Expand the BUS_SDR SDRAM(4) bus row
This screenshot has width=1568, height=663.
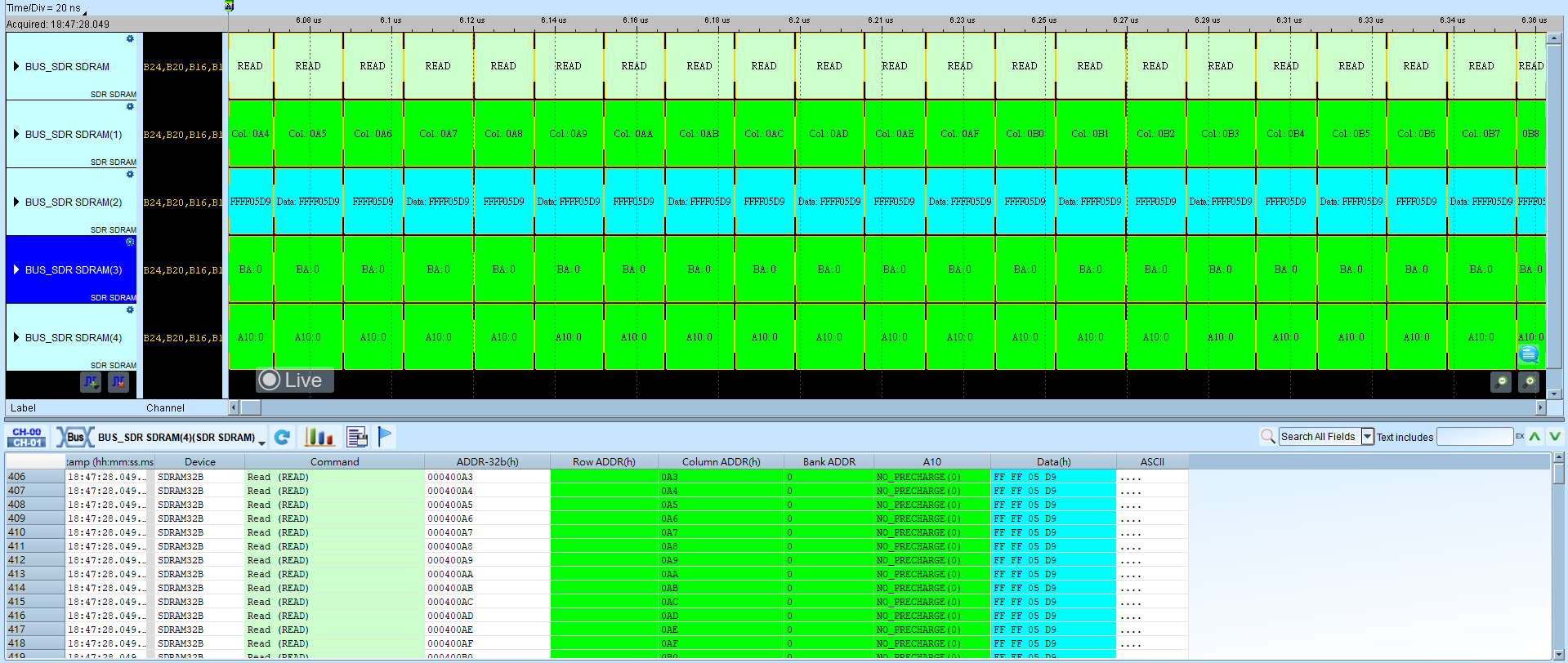click(16, 337)
